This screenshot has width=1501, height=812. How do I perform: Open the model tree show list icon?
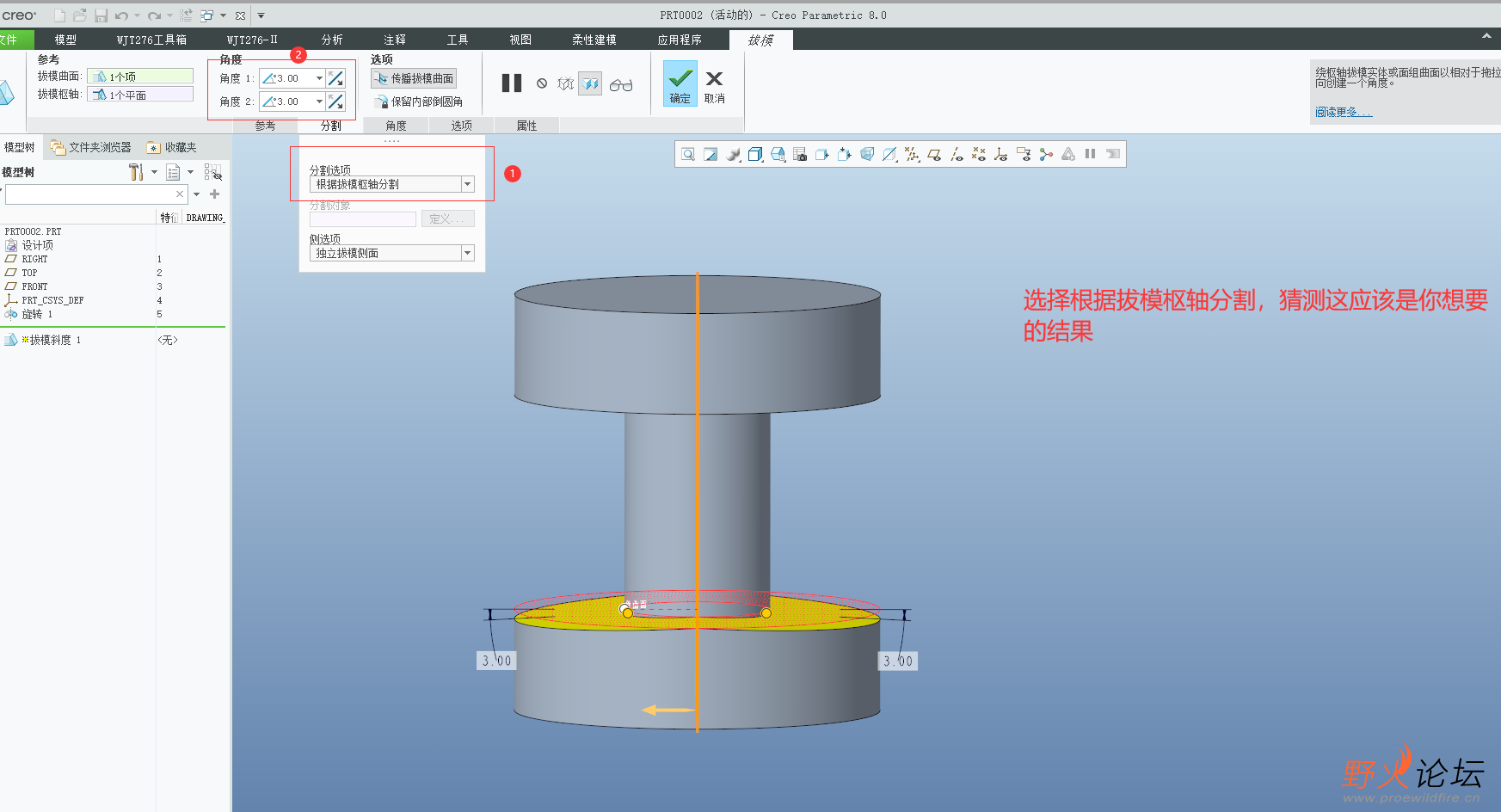[x=173, y=172]
